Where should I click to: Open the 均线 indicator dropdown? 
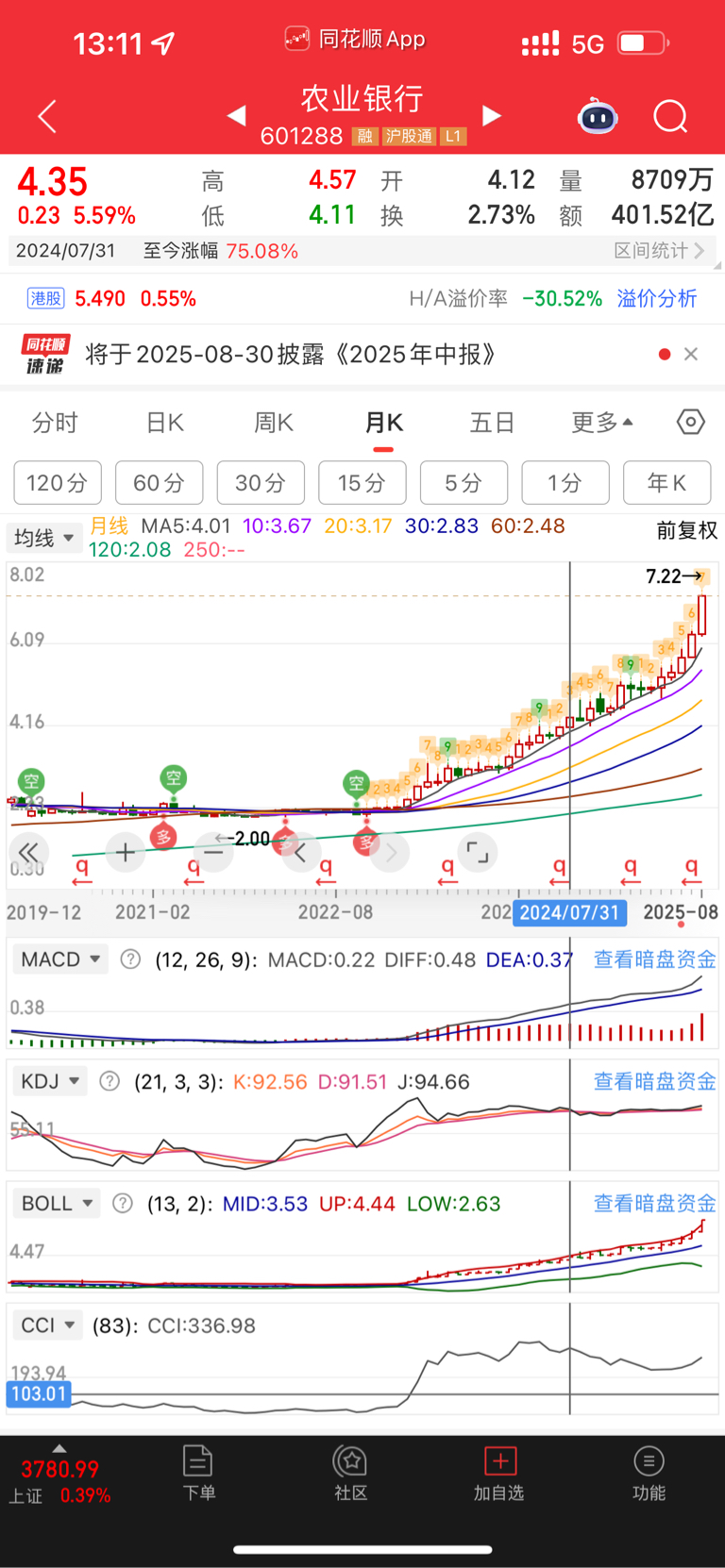coord(44,538)
